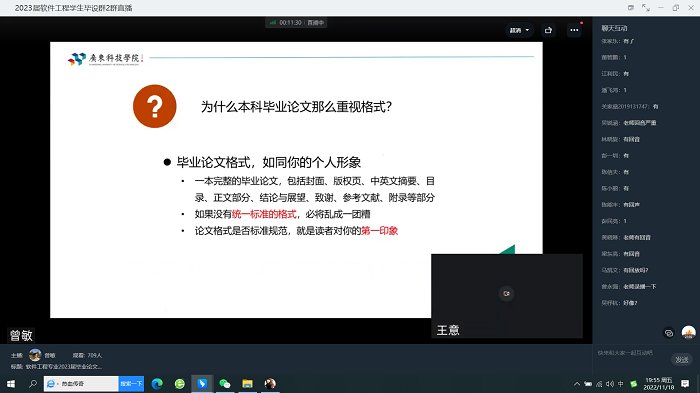
Task: Click the chat bubble icon beside the avatar
Action: click(x=668, y=333)
